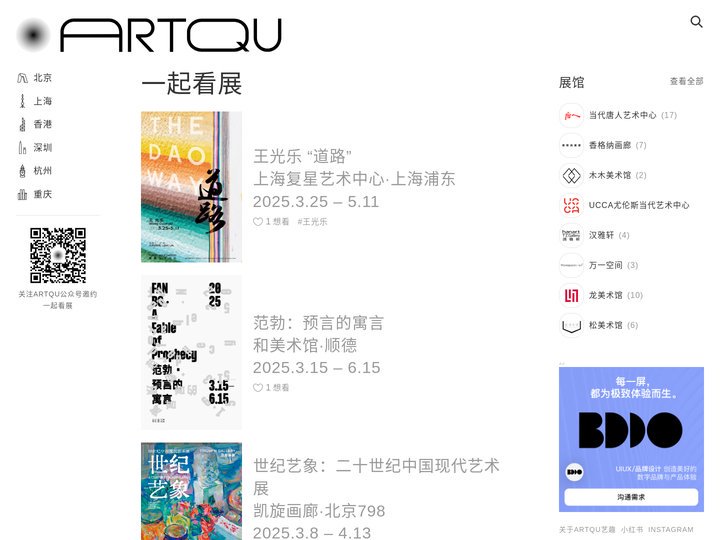Click the #王光乐 hashtag

[x=312, y=222]
